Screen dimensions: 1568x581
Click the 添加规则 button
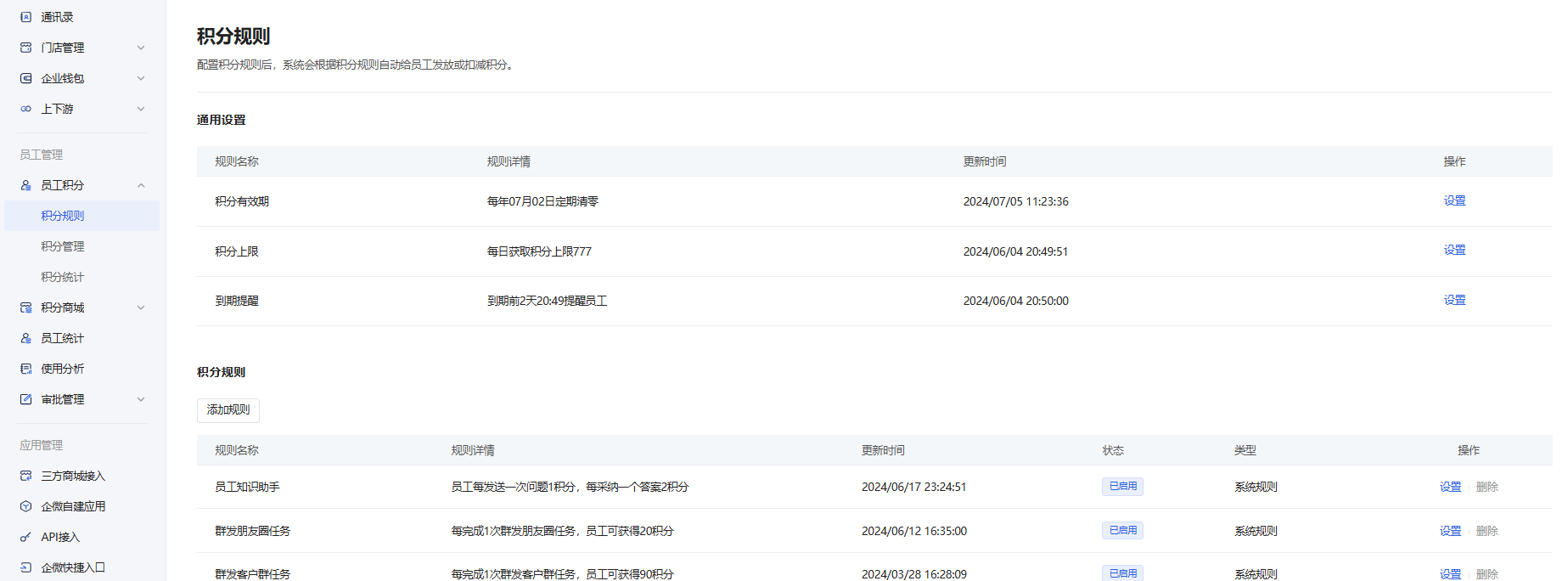(x=228, y=410)
